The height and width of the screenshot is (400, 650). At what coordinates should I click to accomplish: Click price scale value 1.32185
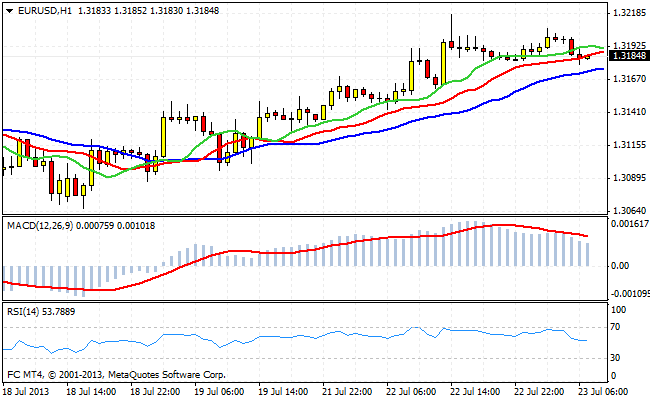pyautogui.click(x=629, y=13)
